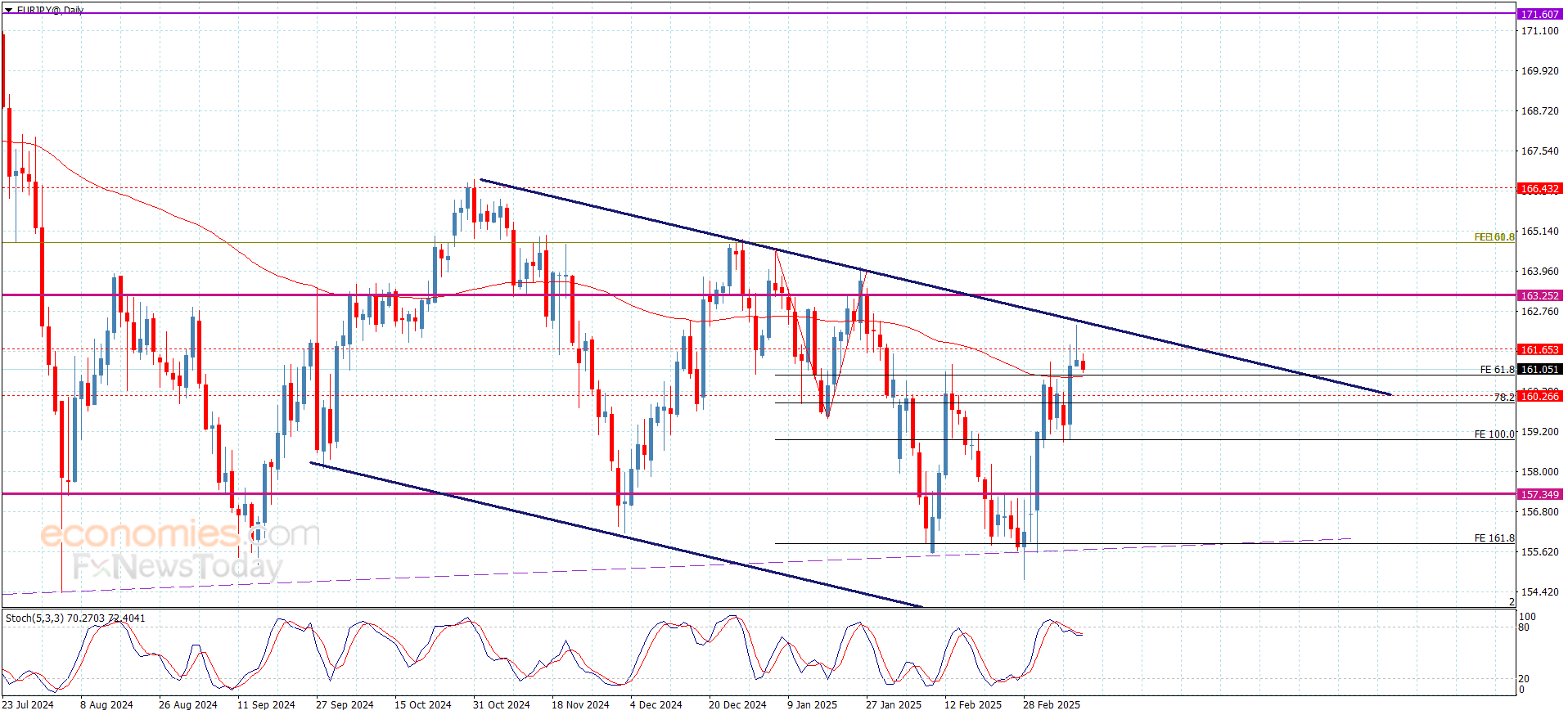This screenshot has width=1568, height=715.
Task: Select the 78.2 Fibonacci level label
Action: pos(1504,397)
